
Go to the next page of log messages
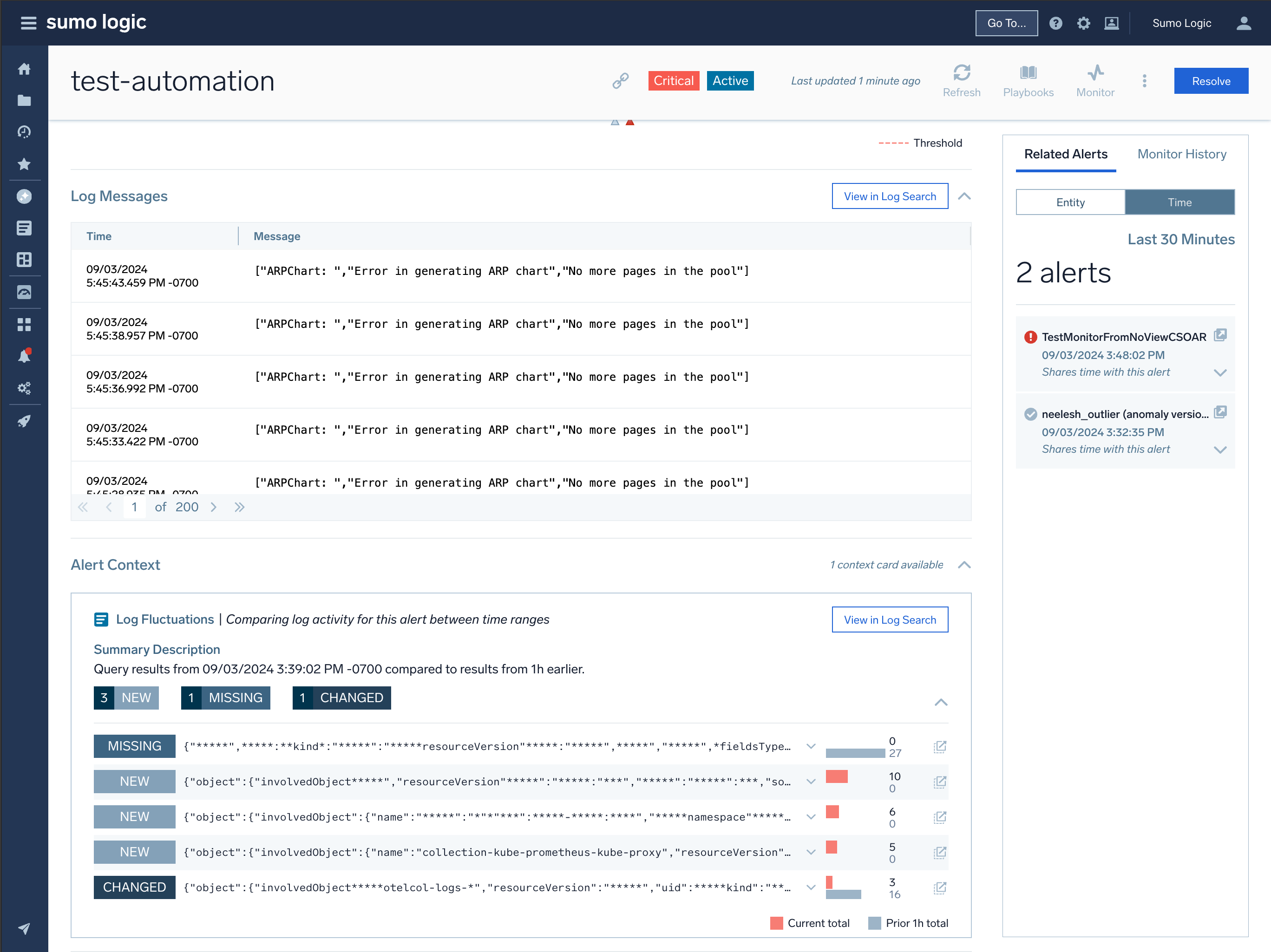[x=213, y=507]
